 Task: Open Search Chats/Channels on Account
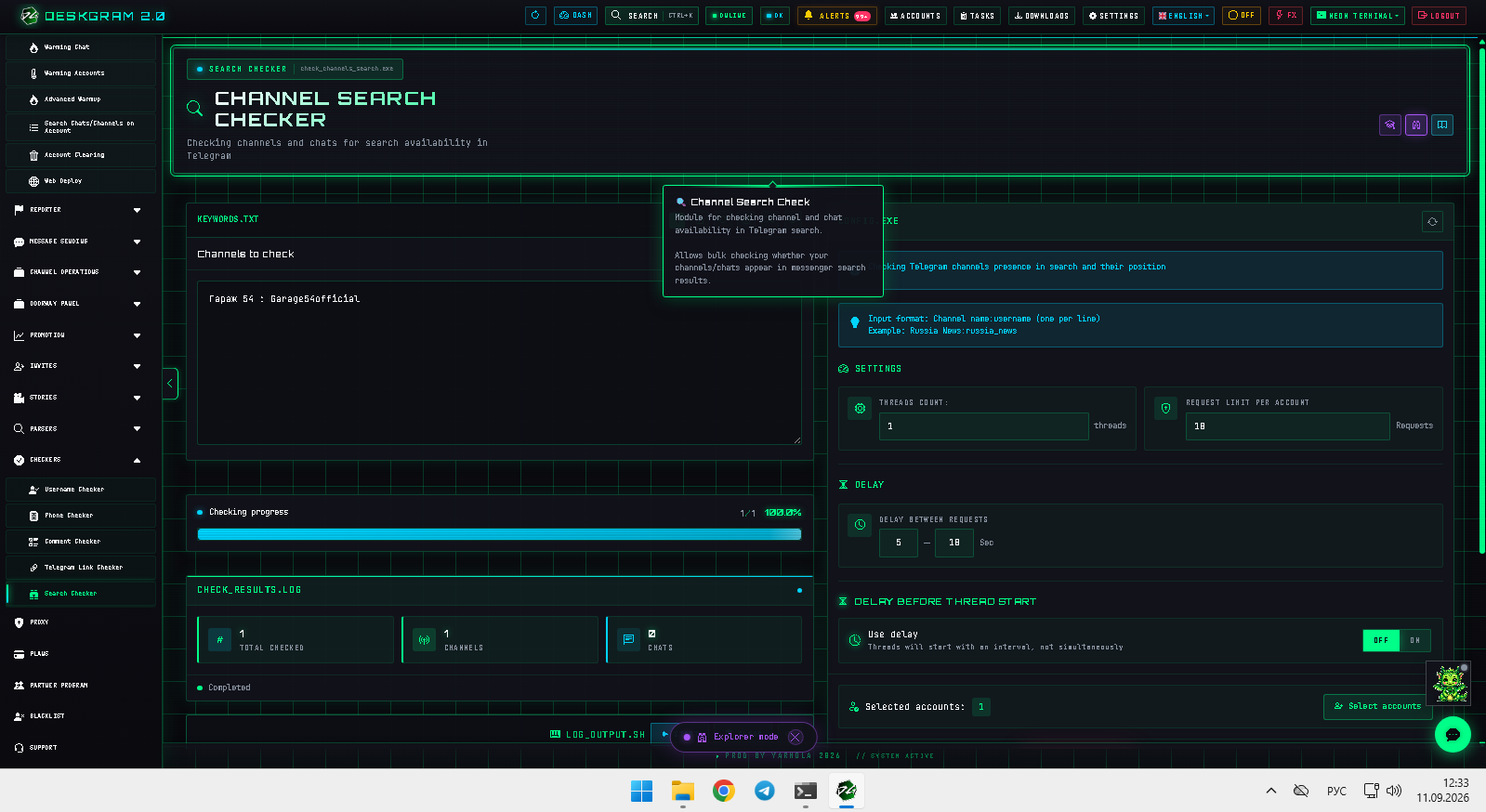pyautogui.click(x=81, y=127)
